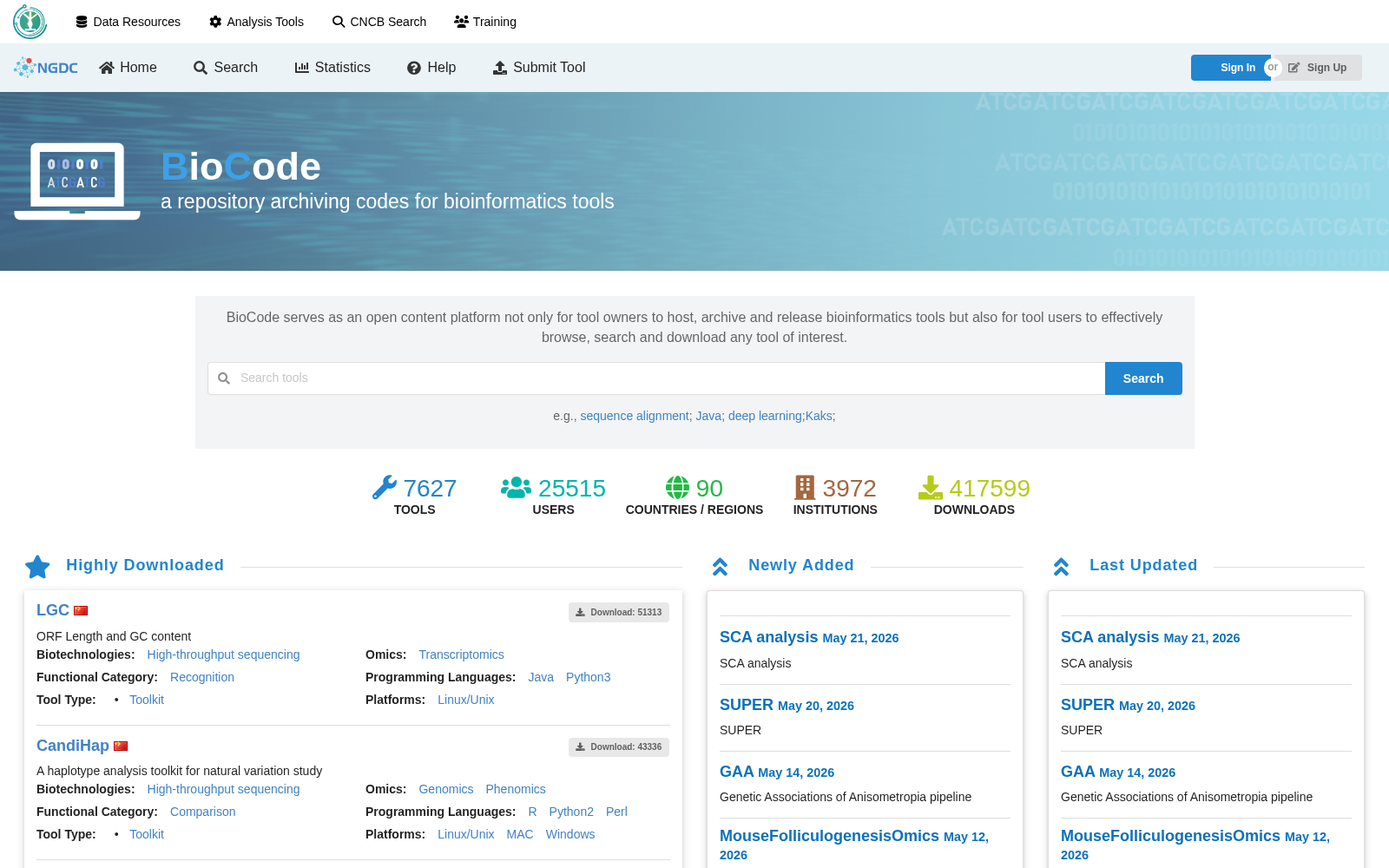Click the sequence alignment example link

click(x=635, y=417)
